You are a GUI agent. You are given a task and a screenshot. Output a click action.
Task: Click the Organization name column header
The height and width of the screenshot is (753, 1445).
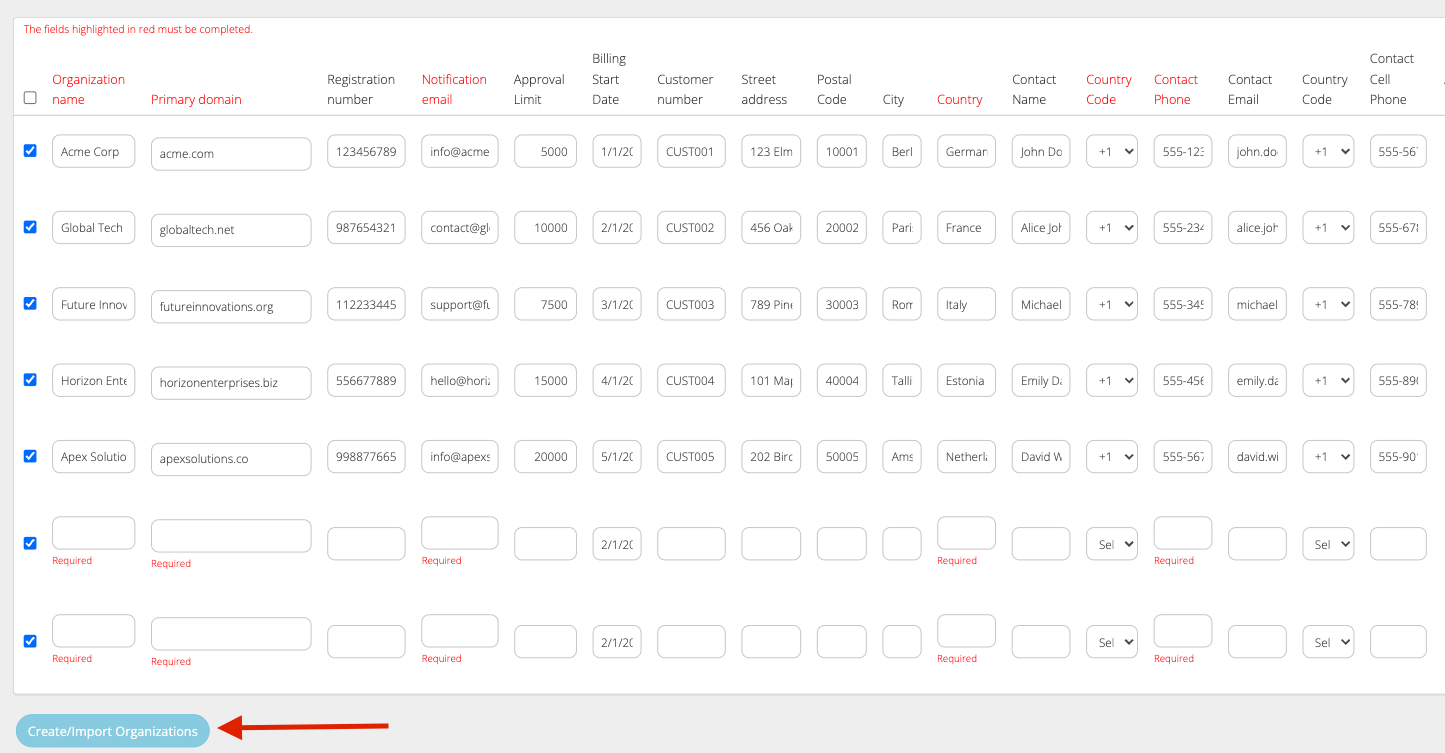[89, 89]
